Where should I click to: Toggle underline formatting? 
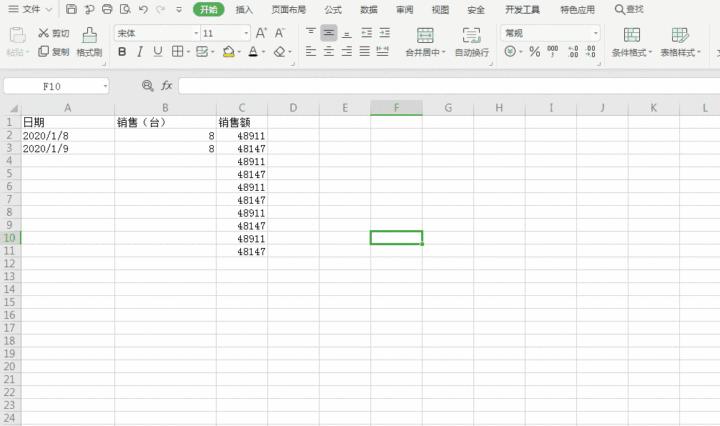coord(157,51)
